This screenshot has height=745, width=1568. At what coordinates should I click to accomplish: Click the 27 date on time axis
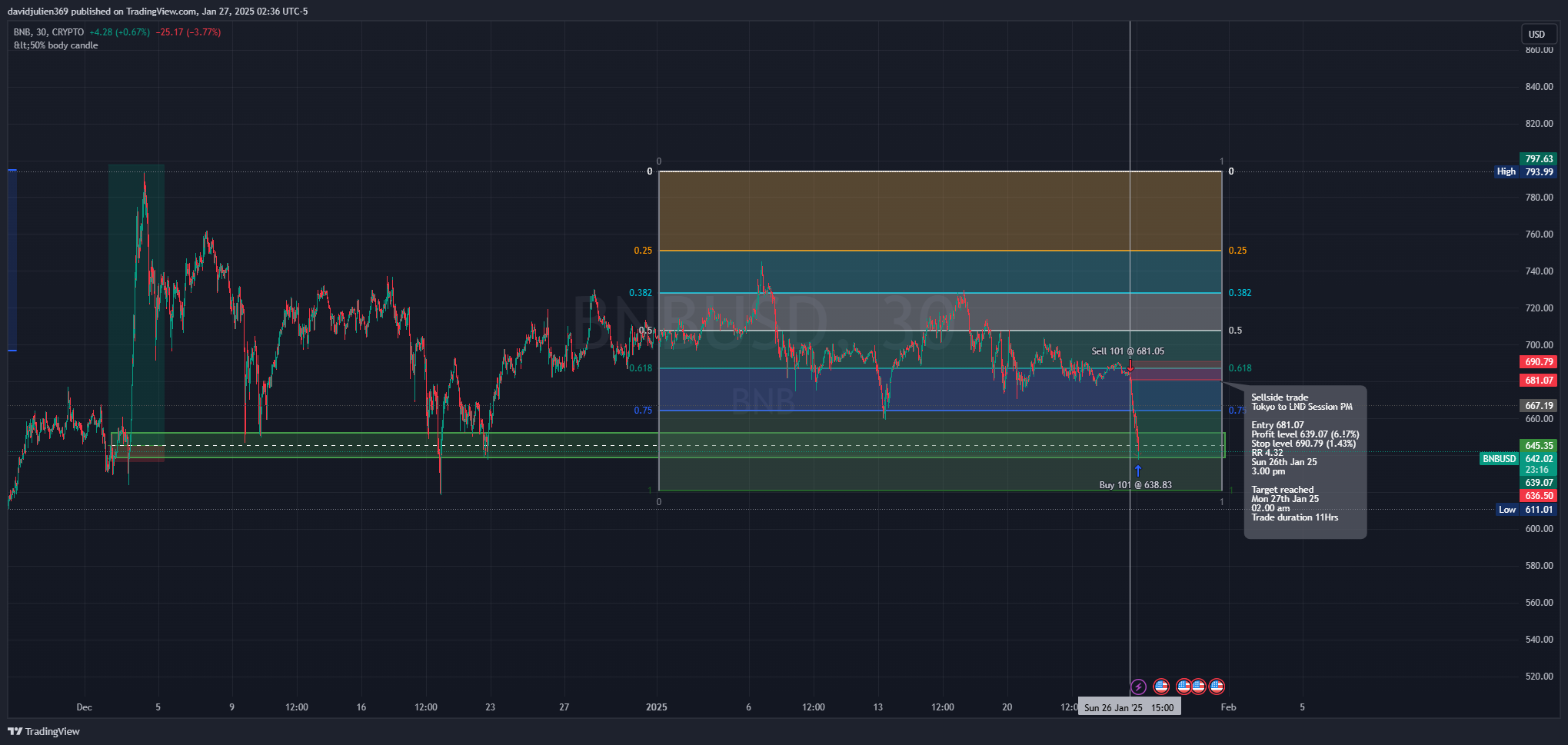564,707
